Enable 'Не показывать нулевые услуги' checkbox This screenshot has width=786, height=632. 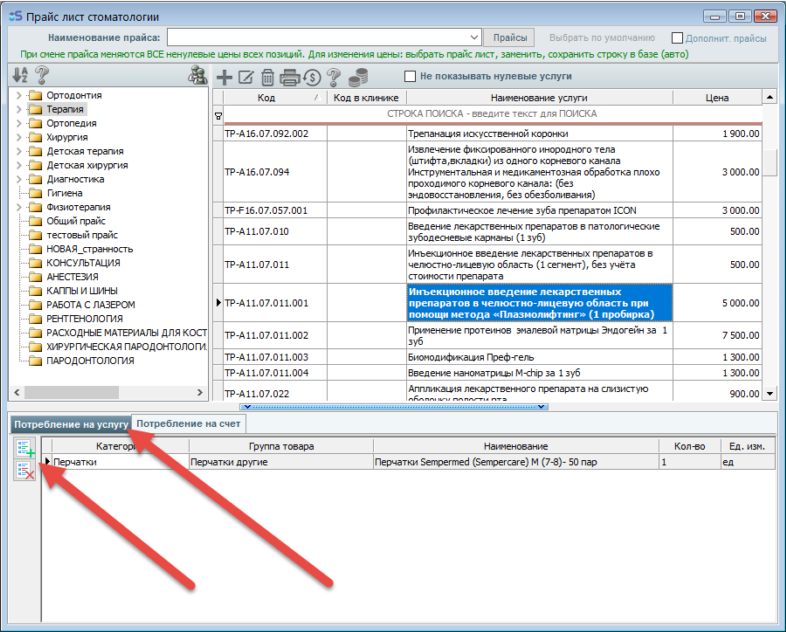(410, 76)
